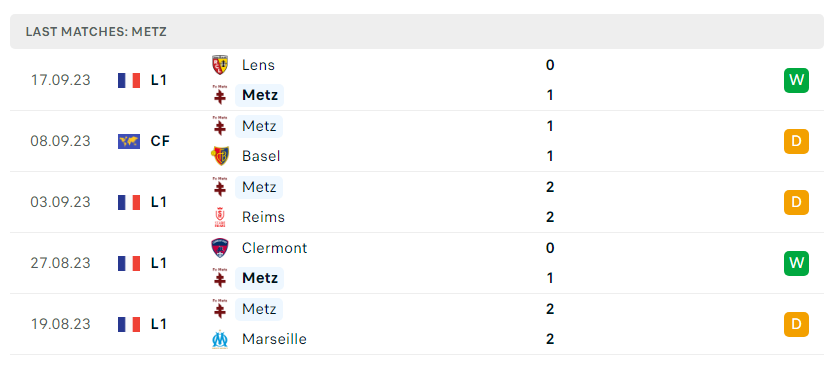Click the green W badge for Clermont match
The image size is (828, 368).
[796, 263]
